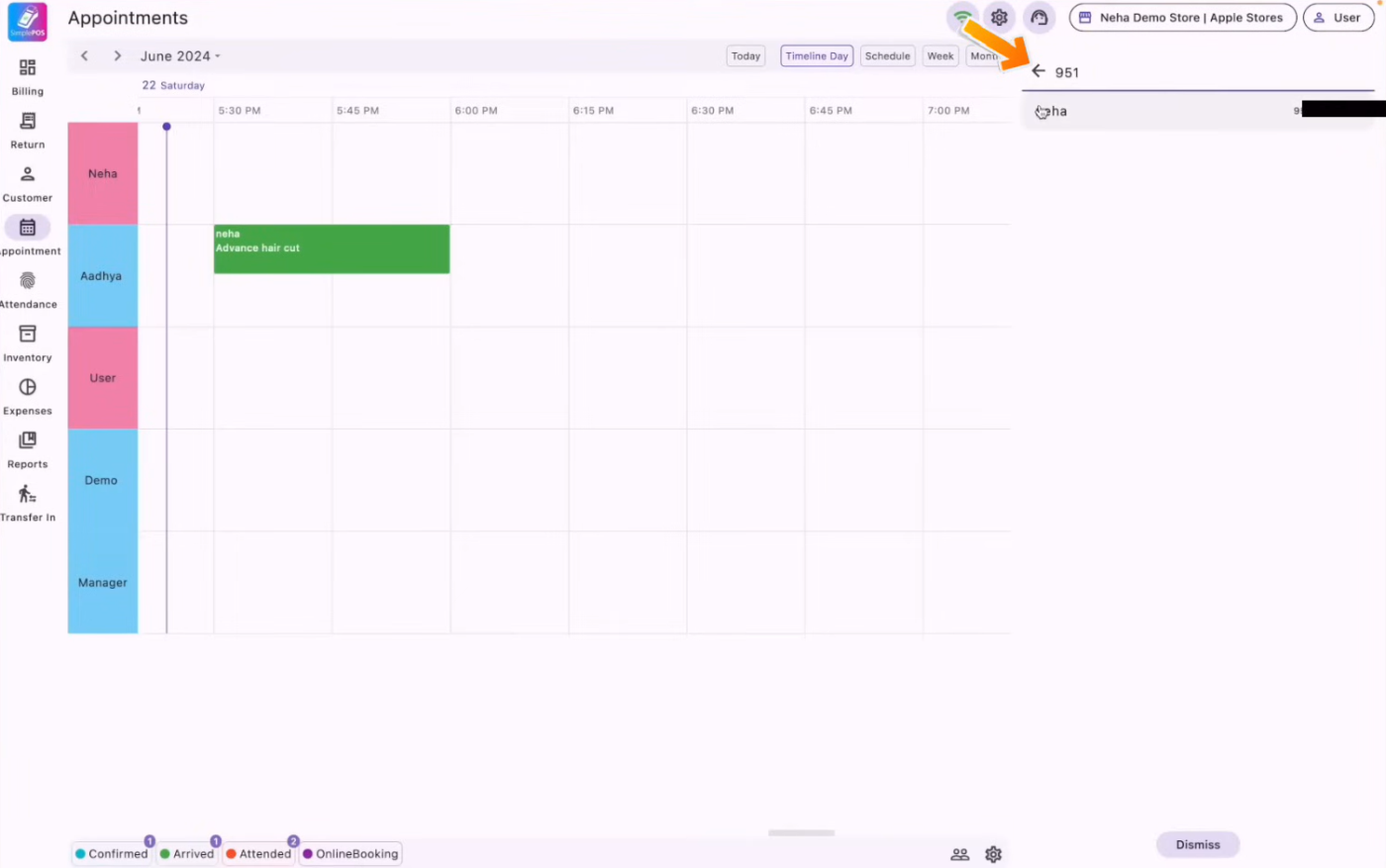Open the support headset icon
Viewport: 1386px width, 868px height.
click(1039, 18)
